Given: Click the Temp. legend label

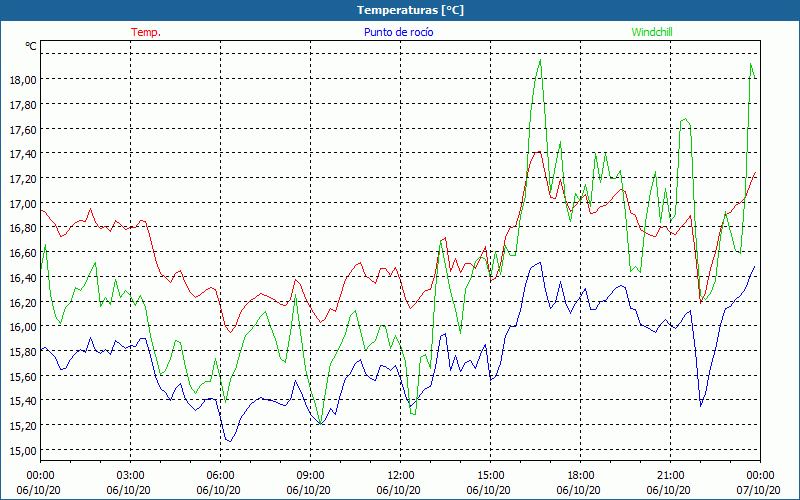Looking at the screenshot, I should pos(146,32).
